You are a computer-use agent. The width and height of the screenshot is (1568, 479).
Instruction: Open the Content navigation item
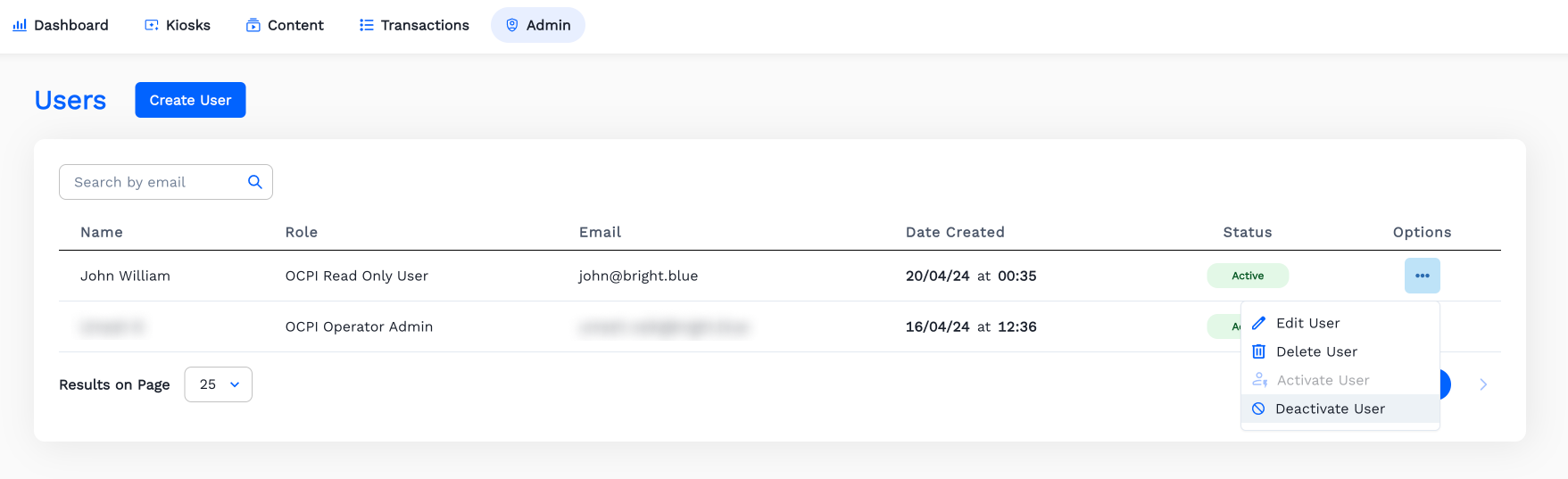[x=285, y=25]
